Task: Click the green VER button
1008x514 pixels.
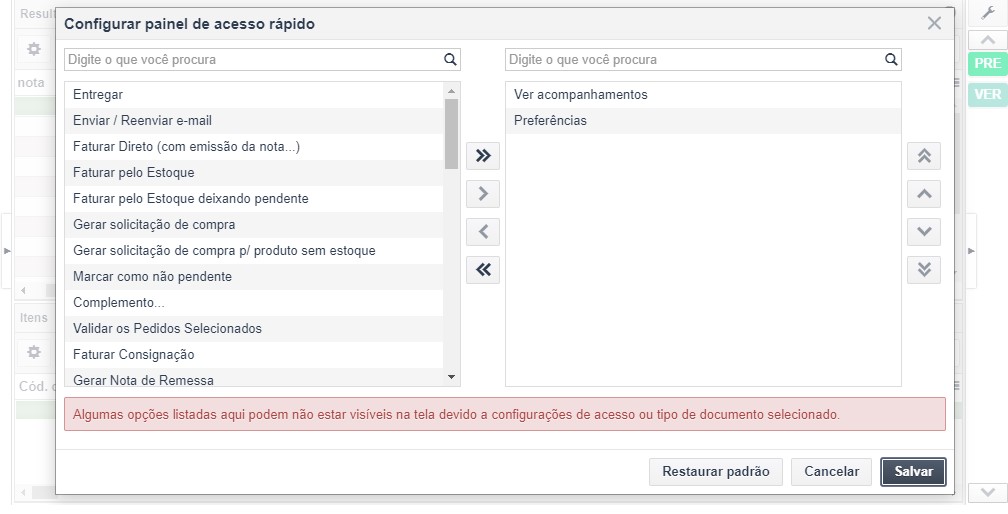Action: tap(988, 94)
